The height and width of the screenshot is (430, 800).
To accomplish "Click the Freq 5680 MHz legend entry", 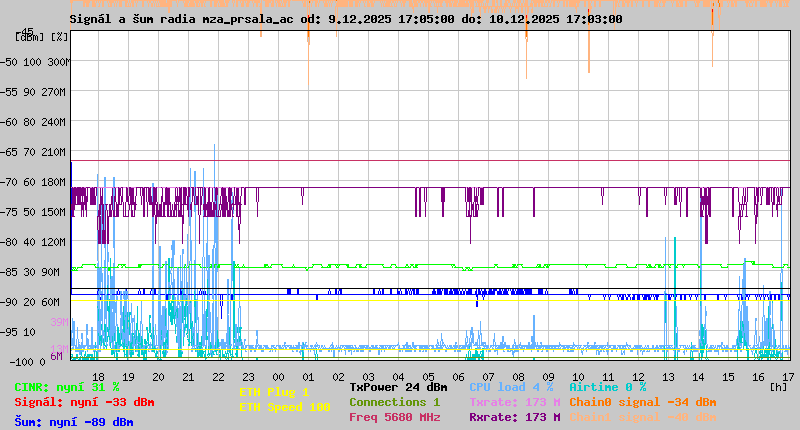I will [x=394, y=417].
